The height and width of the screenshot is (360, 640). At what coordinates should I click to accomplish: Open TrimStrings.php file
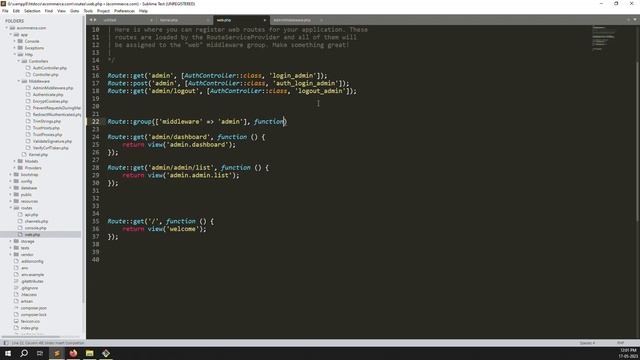(47, 121)
